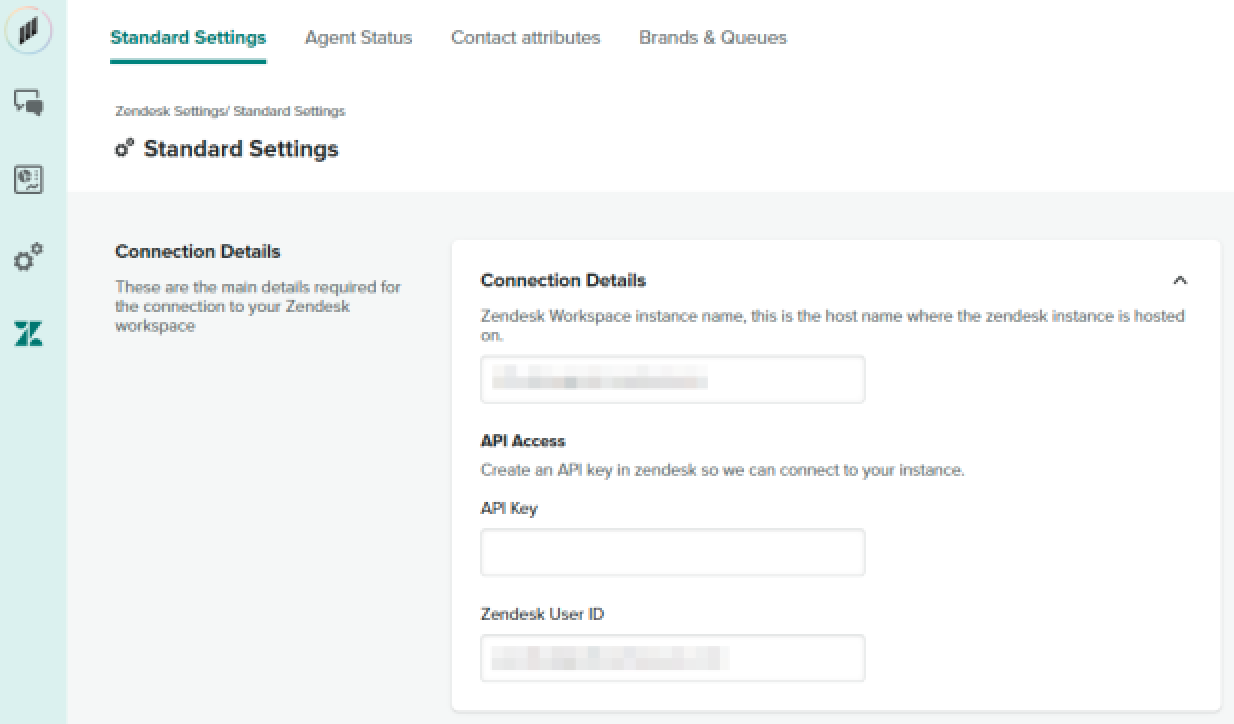This screenshot has height=724, width=1234.
Task: Focus the Zendesk instance name field
Action: tap(672, 380)
